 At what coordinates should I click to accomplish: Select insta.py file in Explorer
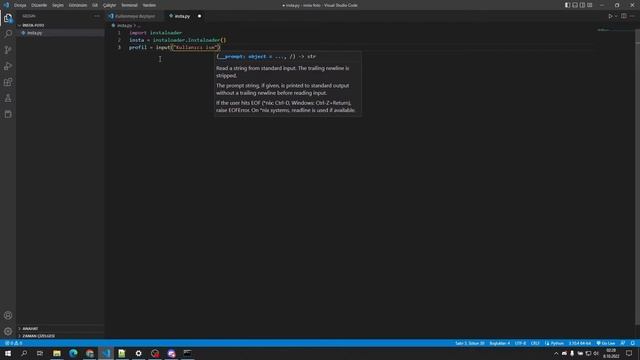[60, 33]
